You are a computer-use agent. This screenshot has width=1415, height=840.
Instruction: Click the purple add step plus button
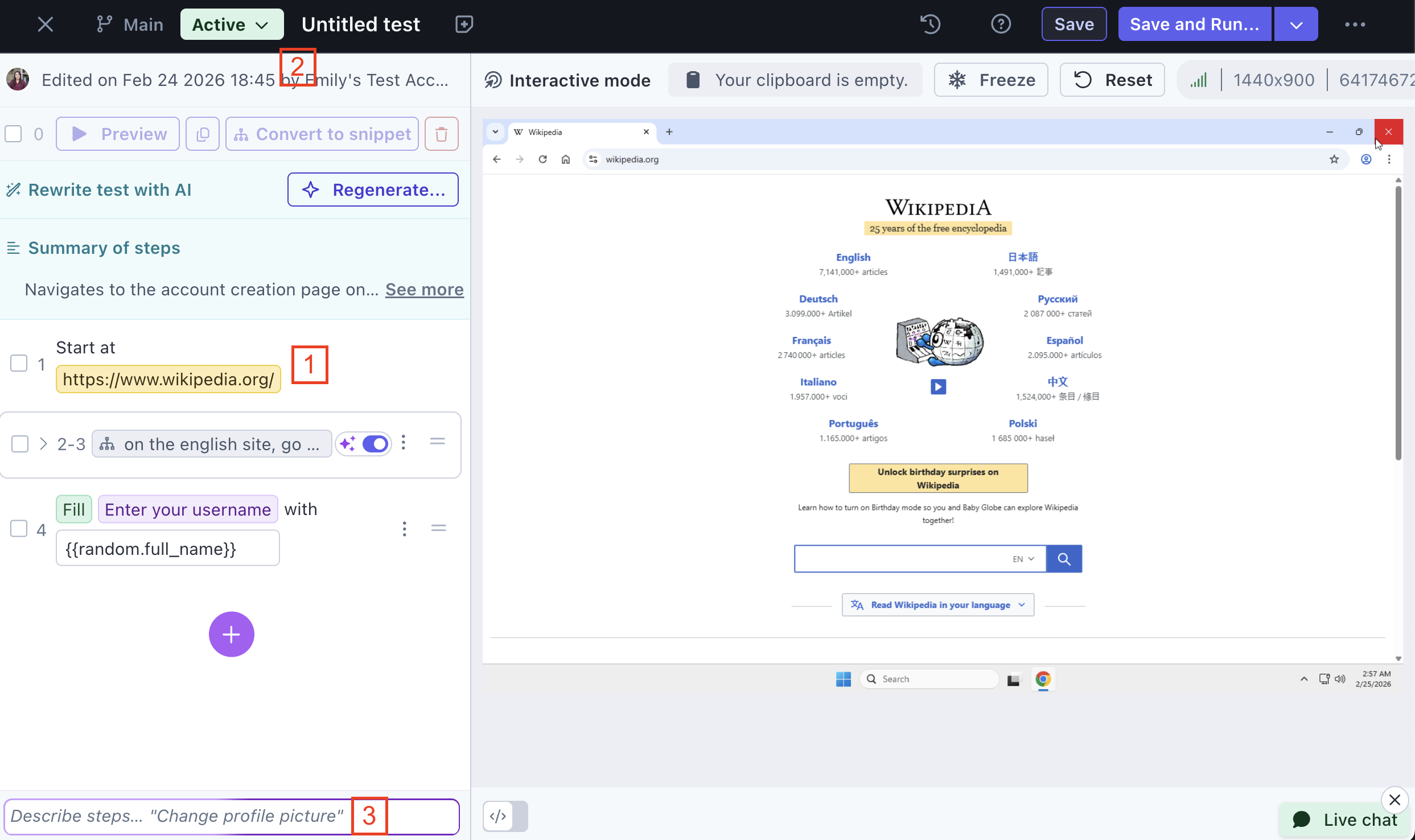click(231, 634)
